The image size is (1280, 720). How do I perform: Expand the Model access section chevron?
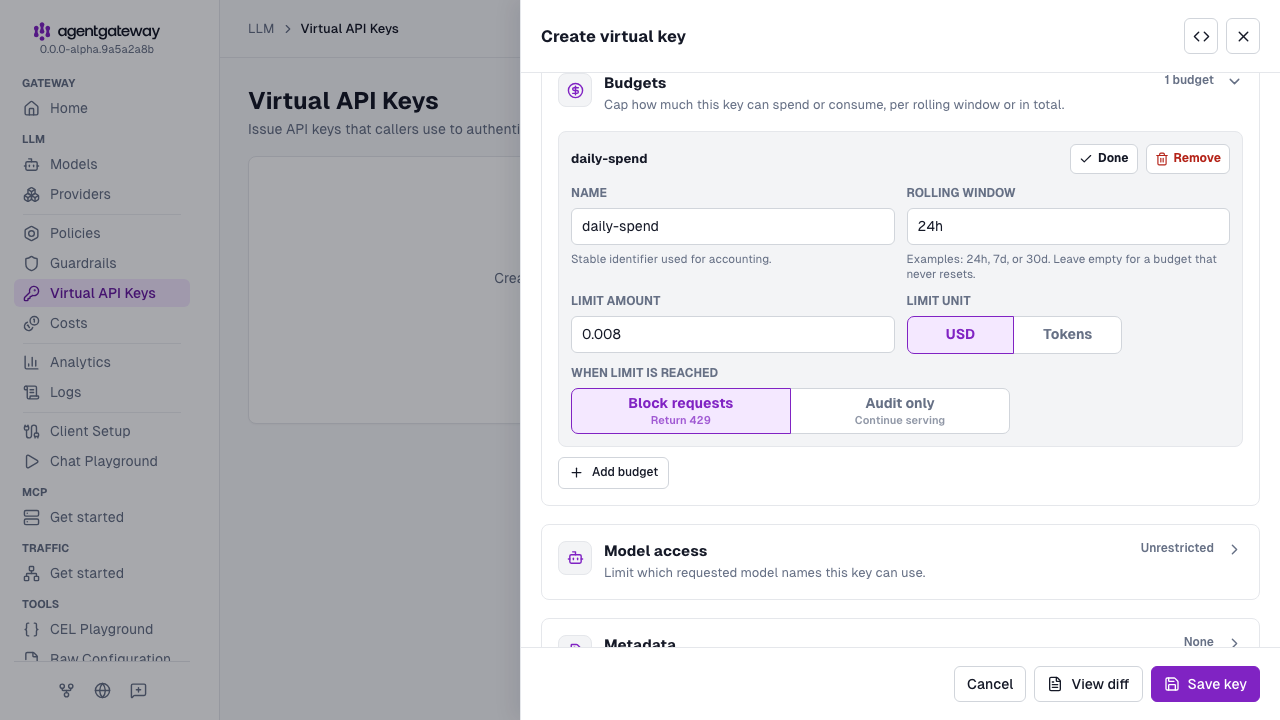[1234, 549]
